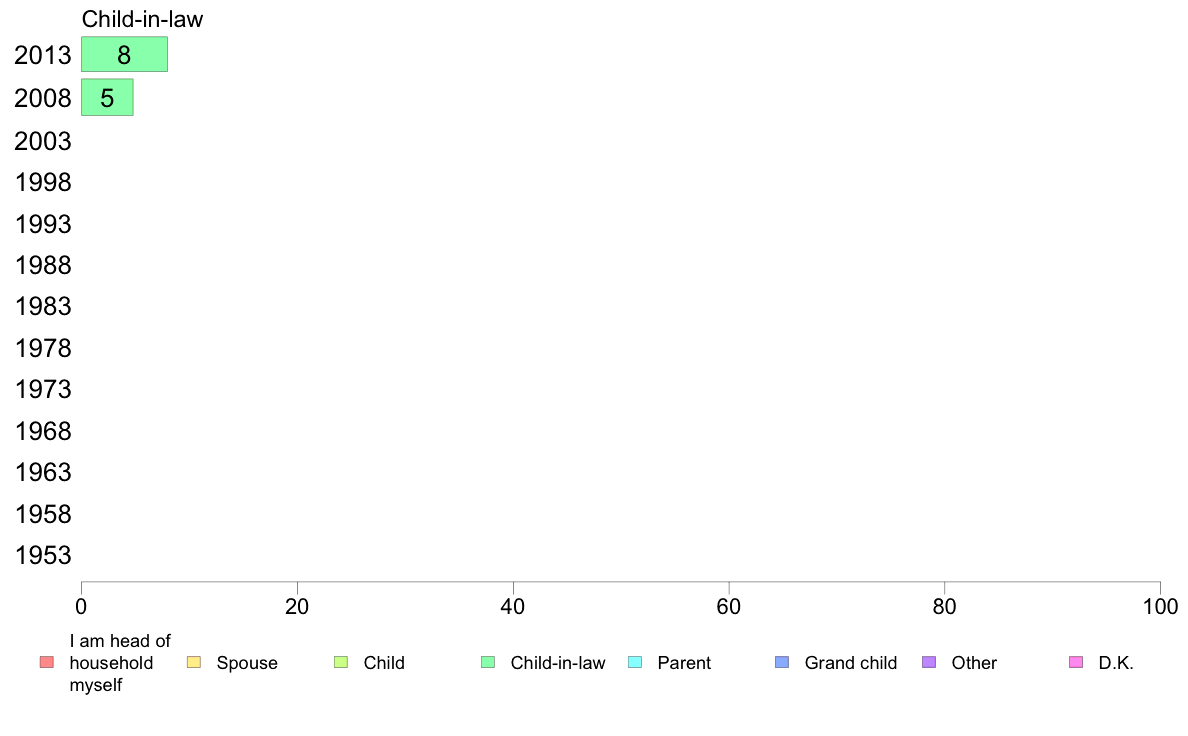This screenshot has width=1188, height=736.
Task: Click the pink D.K. legend swatch
Action: point(1076,662)
